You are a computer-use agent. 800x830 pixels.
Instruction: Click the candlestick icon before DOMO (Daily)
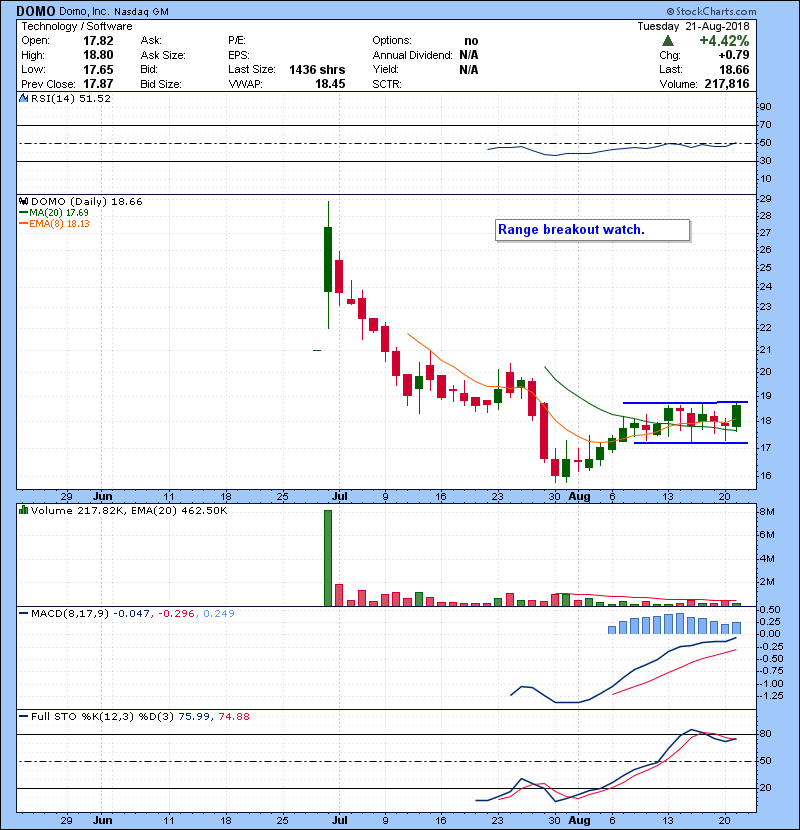[23, 202]
